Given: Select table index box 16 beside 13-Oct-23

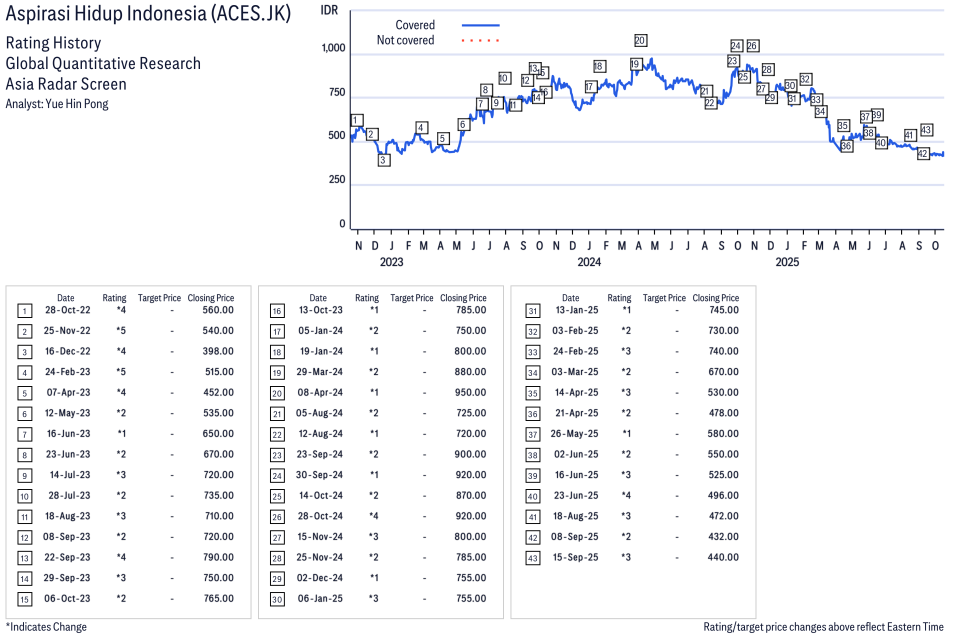Looking at the screenshot, I should (277, 310).
